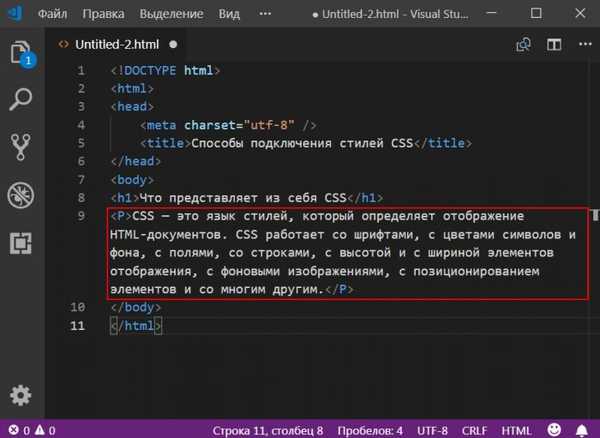This screenshot has height=438, width=600.
Task: Open the Source Control view
Action: coord(21,146)
